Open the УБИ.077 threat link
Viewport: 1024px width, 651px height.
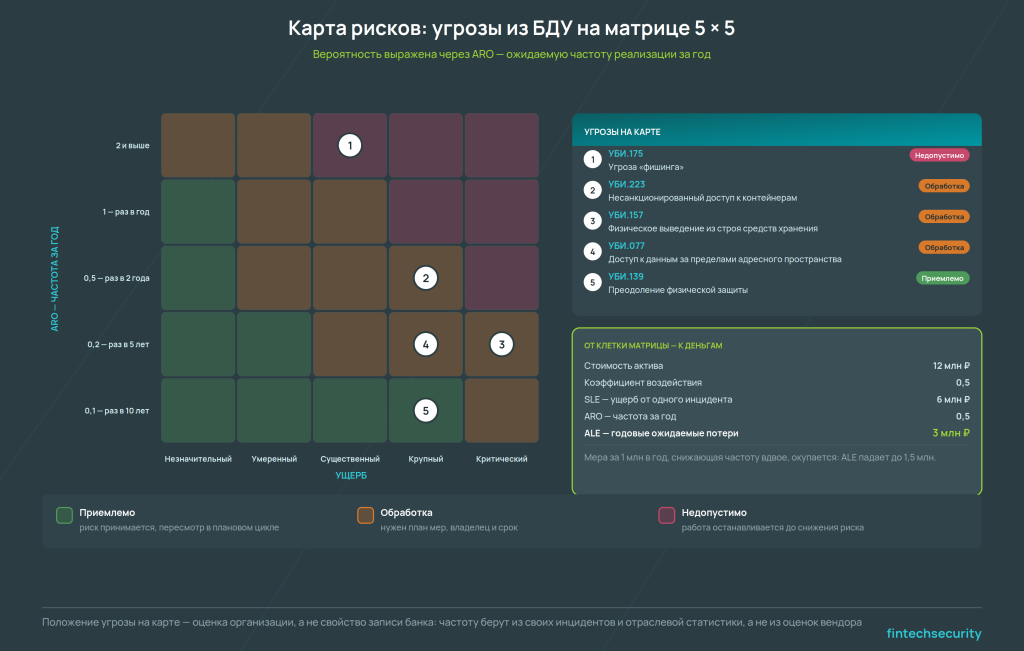(x=626, y=246)
